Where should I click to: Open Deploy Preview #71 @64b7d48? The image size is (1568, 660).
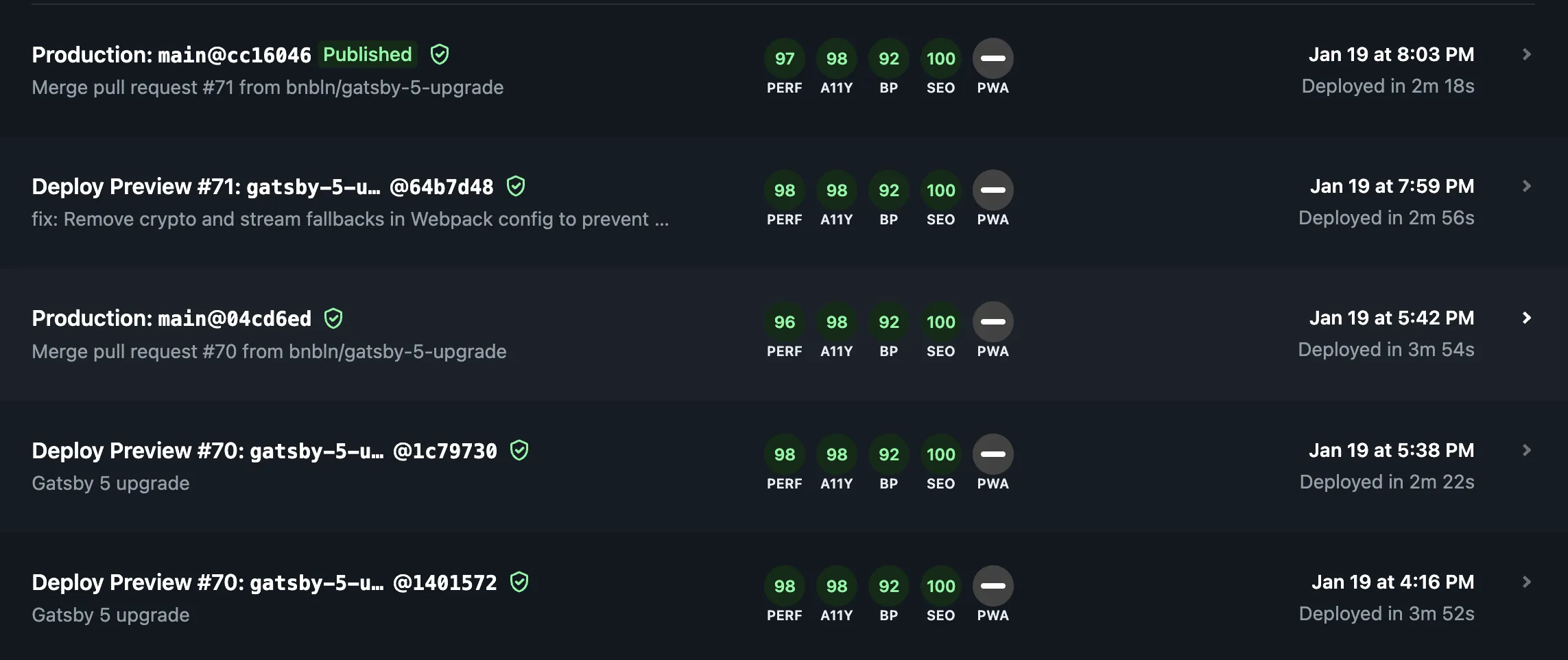(x=262, y=187)
